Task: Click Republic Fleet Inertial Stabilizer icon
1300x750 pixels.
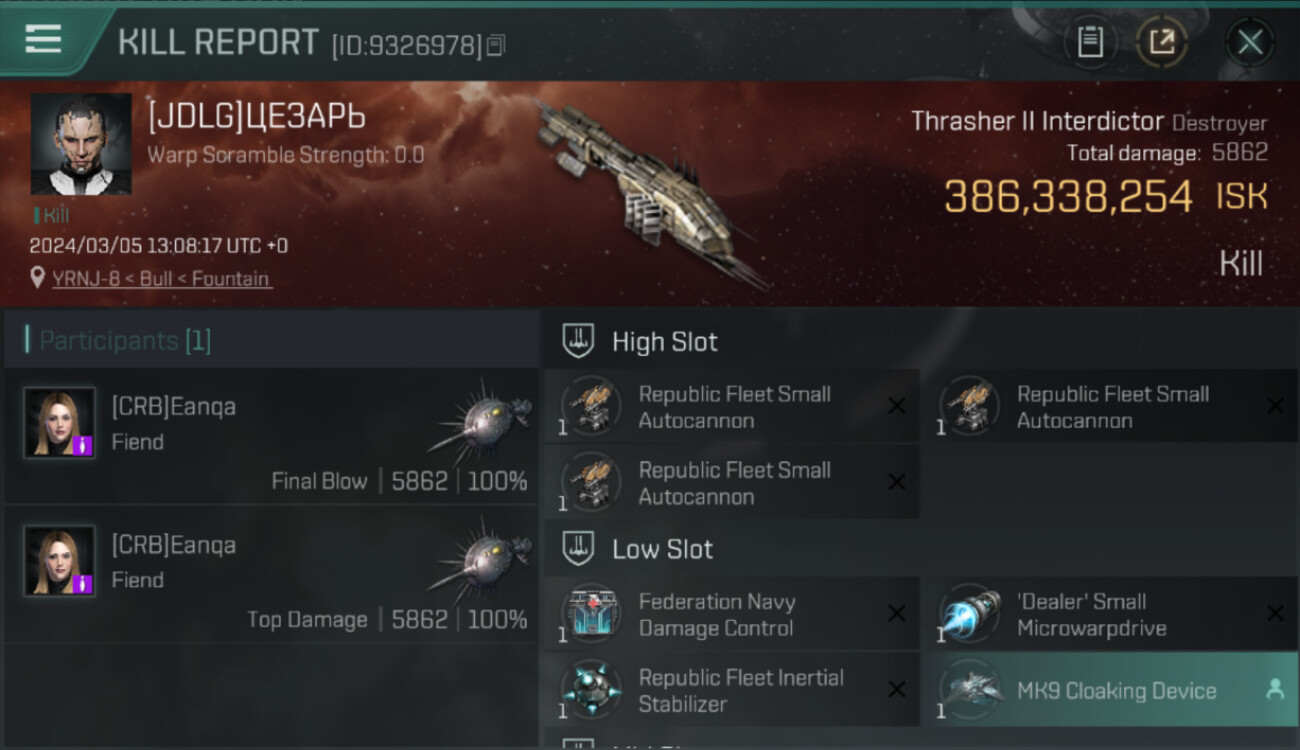Action: (x=591, y=690)
